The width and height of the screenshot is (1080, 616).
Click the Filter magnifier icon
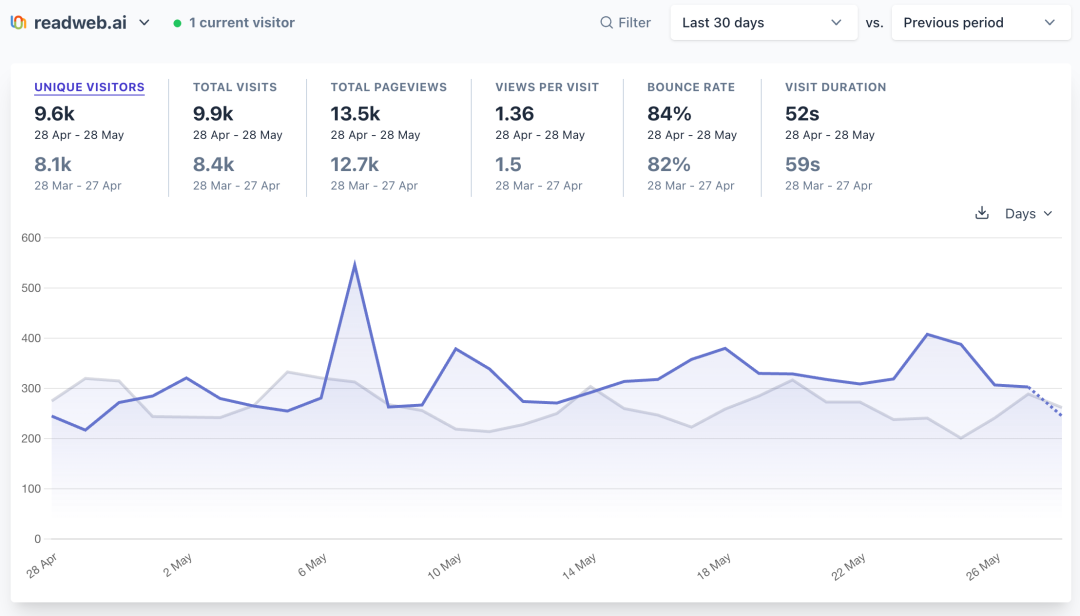[x=606, y=23]
